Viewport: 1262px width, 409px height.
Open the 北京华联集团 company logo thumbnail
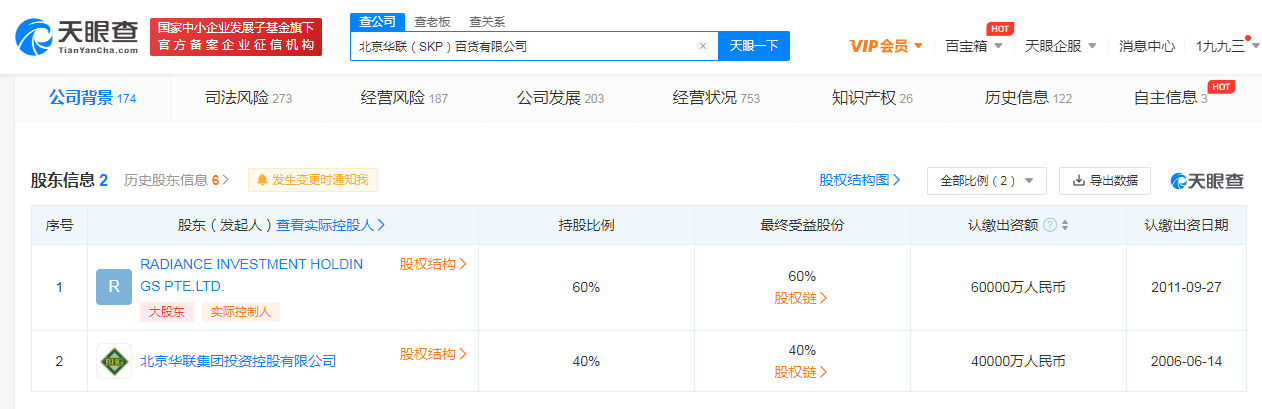point(113,361)
